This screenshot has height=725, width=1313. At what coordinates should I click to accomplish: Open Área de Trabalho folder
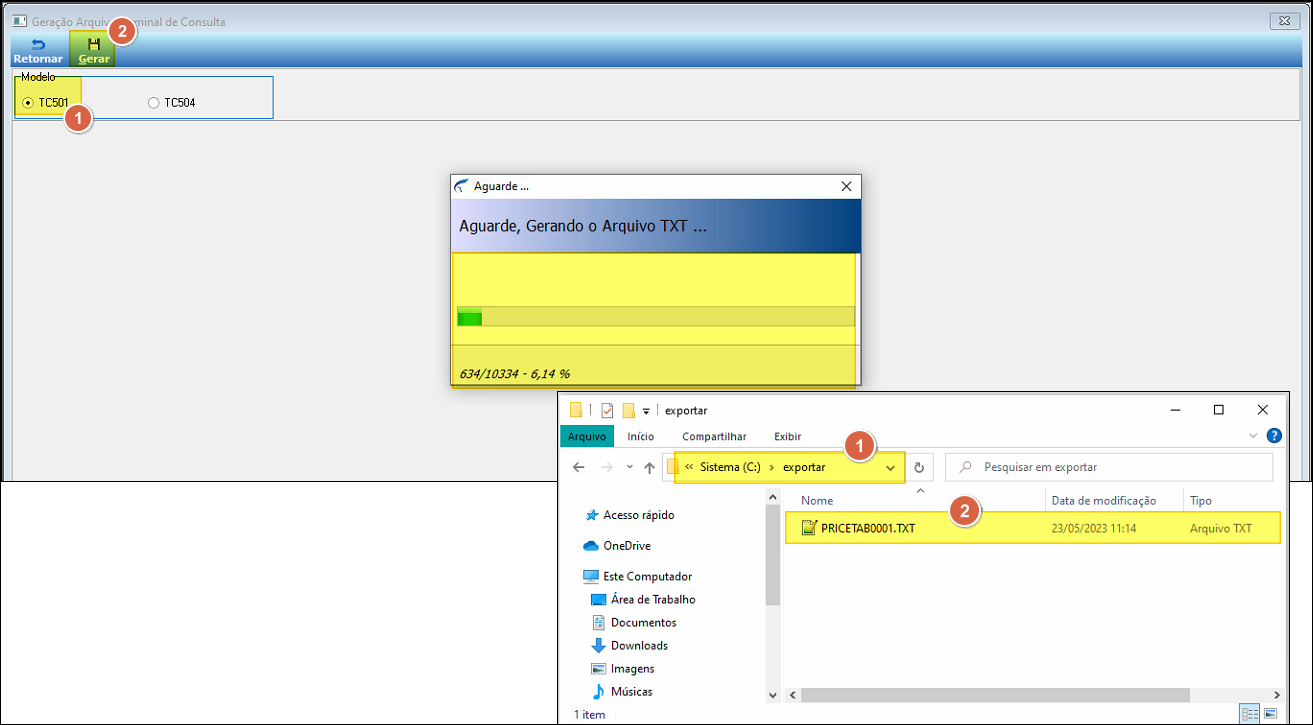click(x=653, y=599)
